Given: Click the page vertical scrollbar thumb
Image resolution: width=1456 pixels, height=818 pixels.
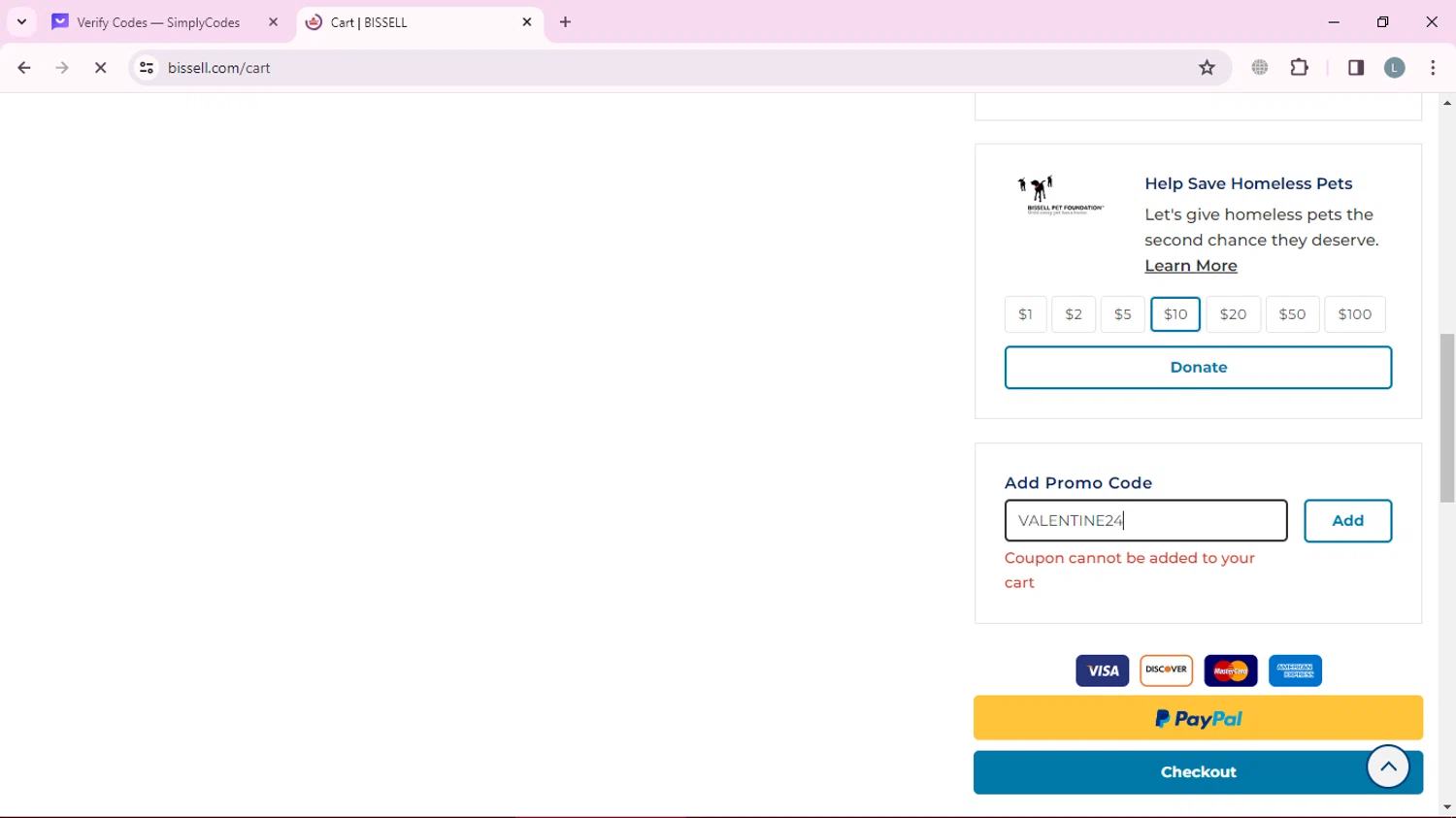Looking at the screenshot, I should coord(1447,418).
